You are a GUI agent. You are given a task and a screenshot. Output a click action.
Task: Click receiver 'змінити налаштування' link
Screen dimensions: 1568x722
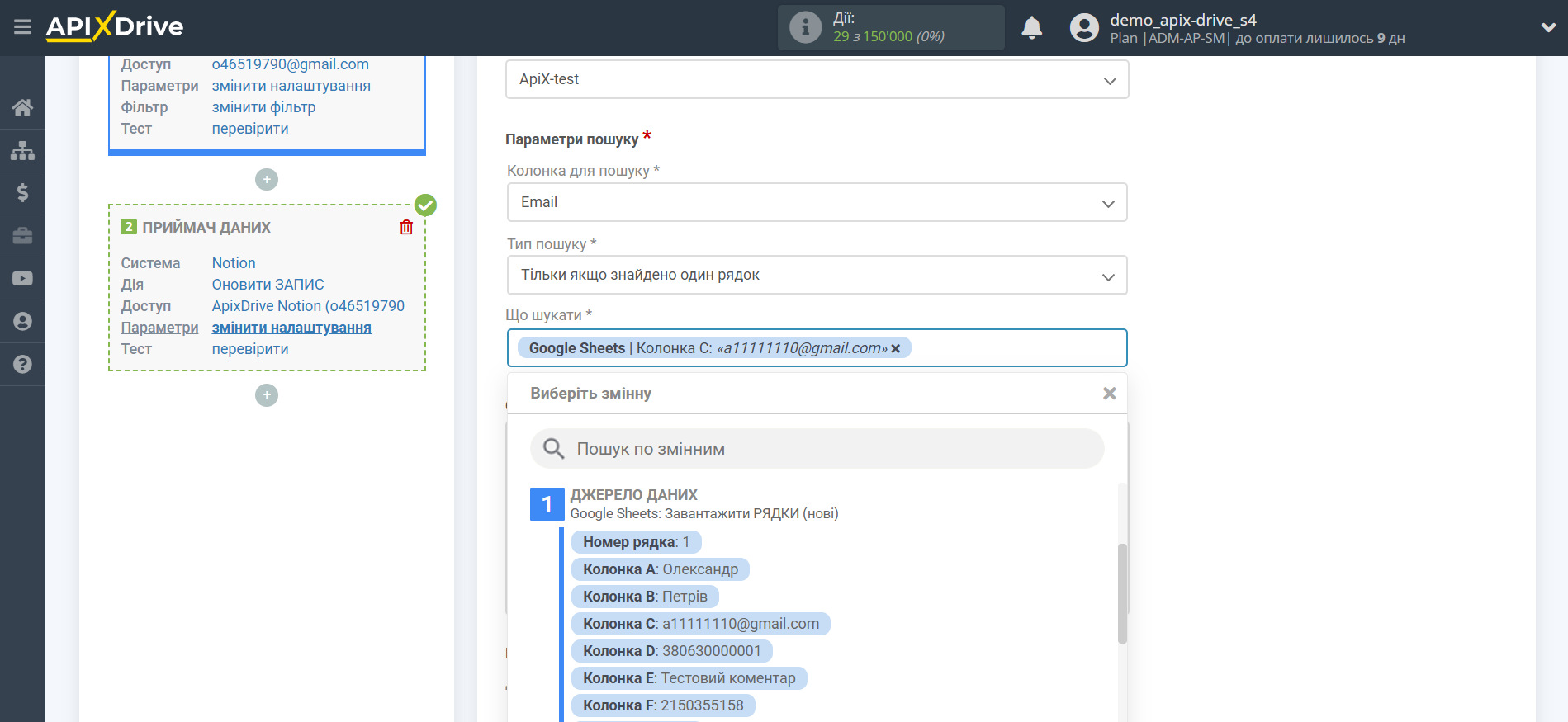[x=291, y=328]
